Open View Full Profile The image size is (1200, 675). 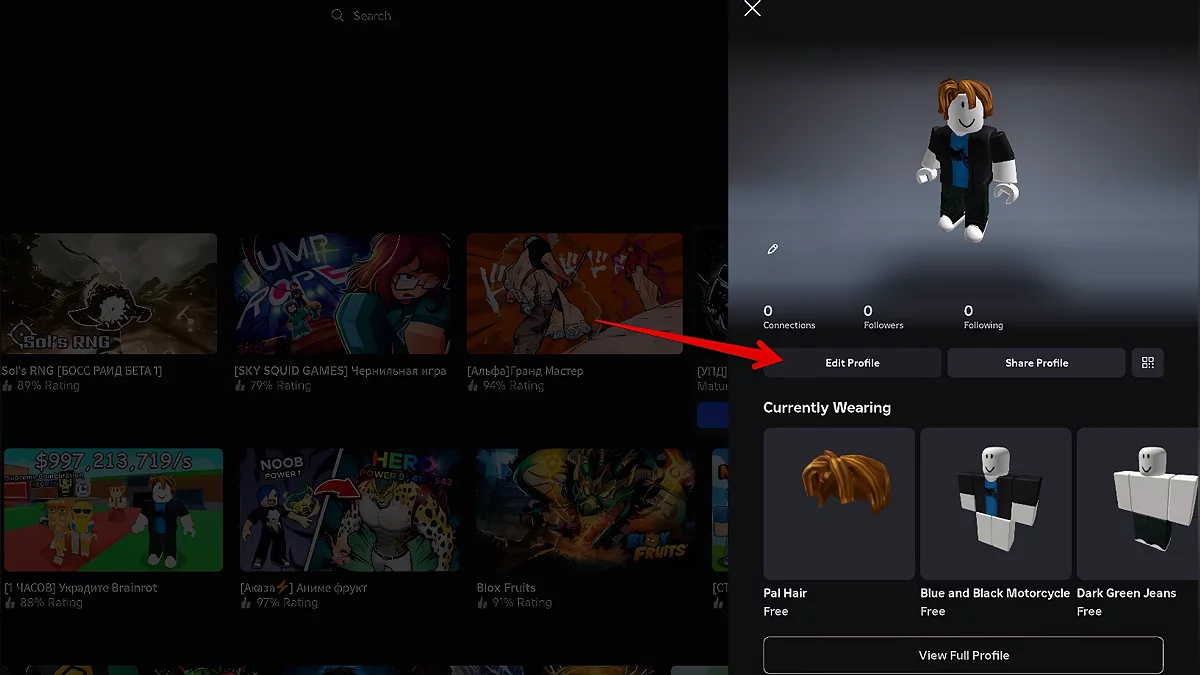pos(964,655)
